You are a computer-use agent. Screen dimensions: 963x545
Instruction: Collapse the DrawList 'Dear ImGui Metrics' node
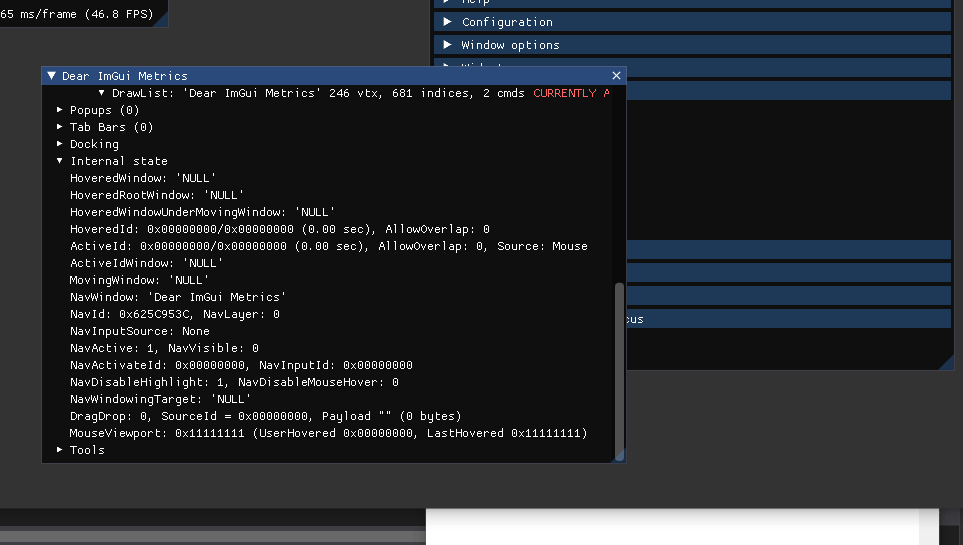click(x=101, y=93)
